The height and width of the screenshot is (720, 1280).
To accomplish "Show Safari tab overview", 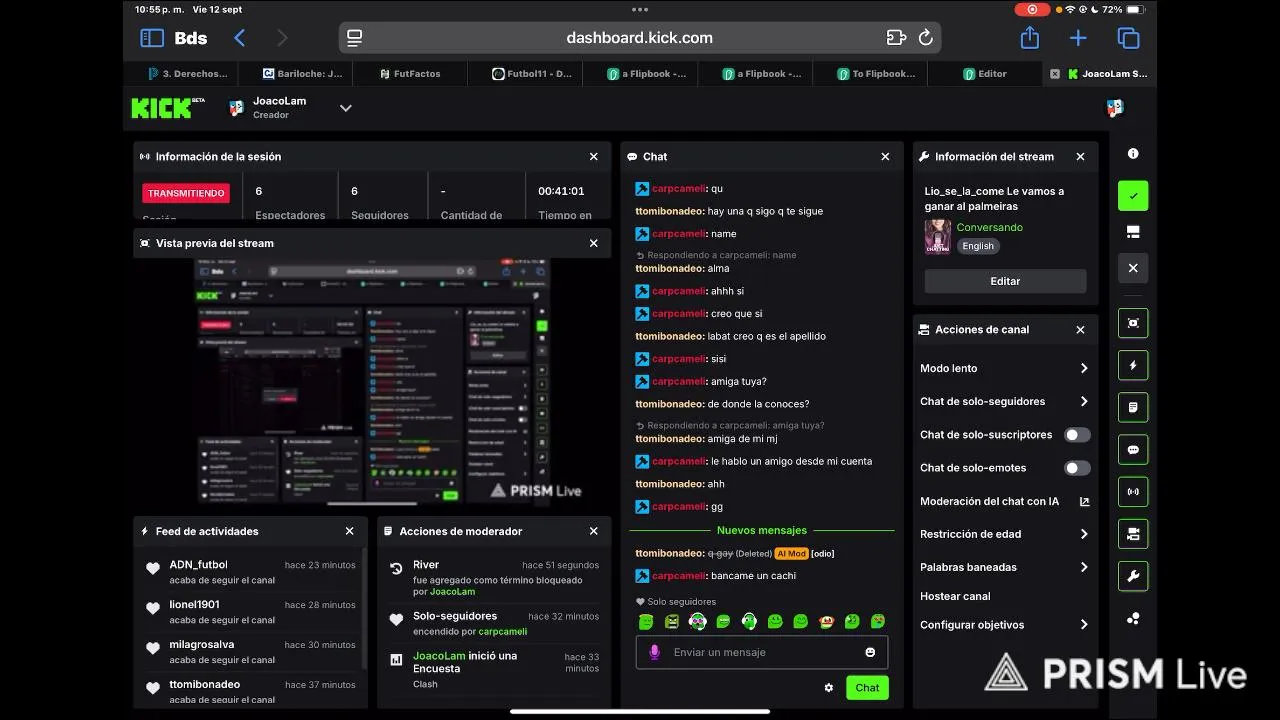I will pyautogui.click(x=1128, y=38).
